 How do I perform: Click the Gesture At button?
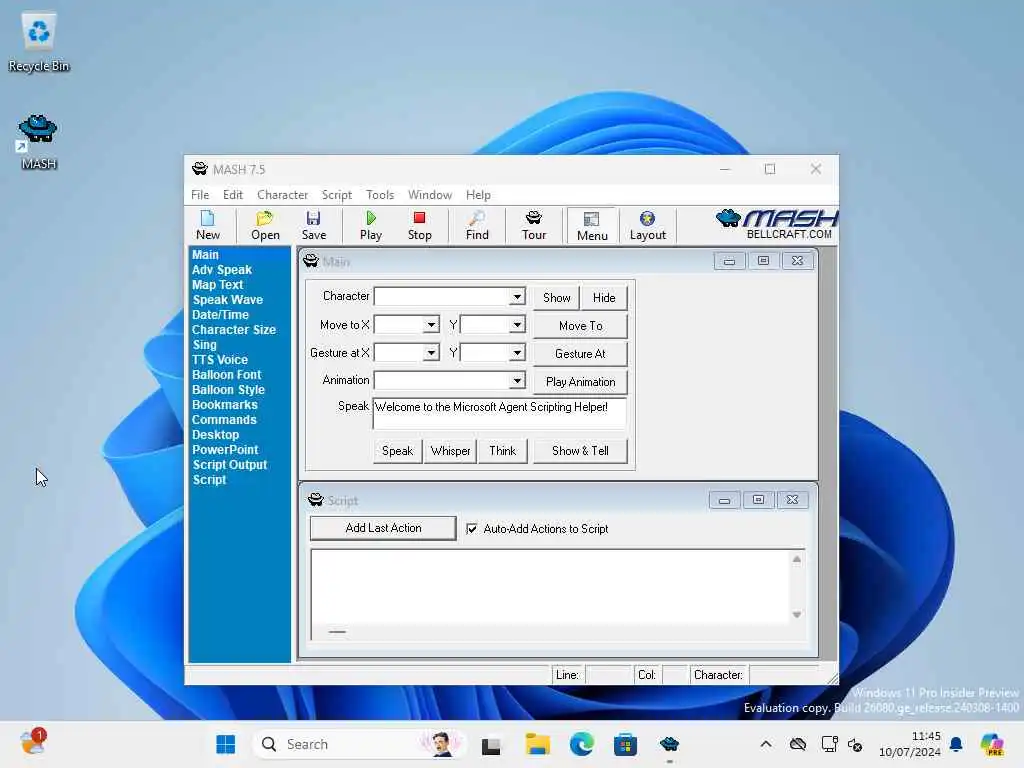coord(580,354)
